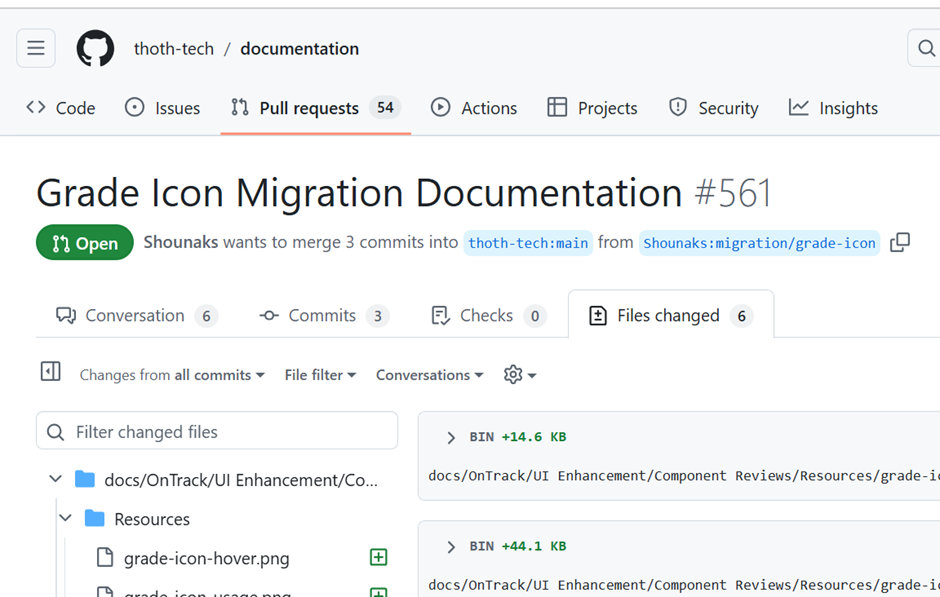940x597 pixels.
Task: Open the File filter dropdown
Action: [x=320, y=375]
